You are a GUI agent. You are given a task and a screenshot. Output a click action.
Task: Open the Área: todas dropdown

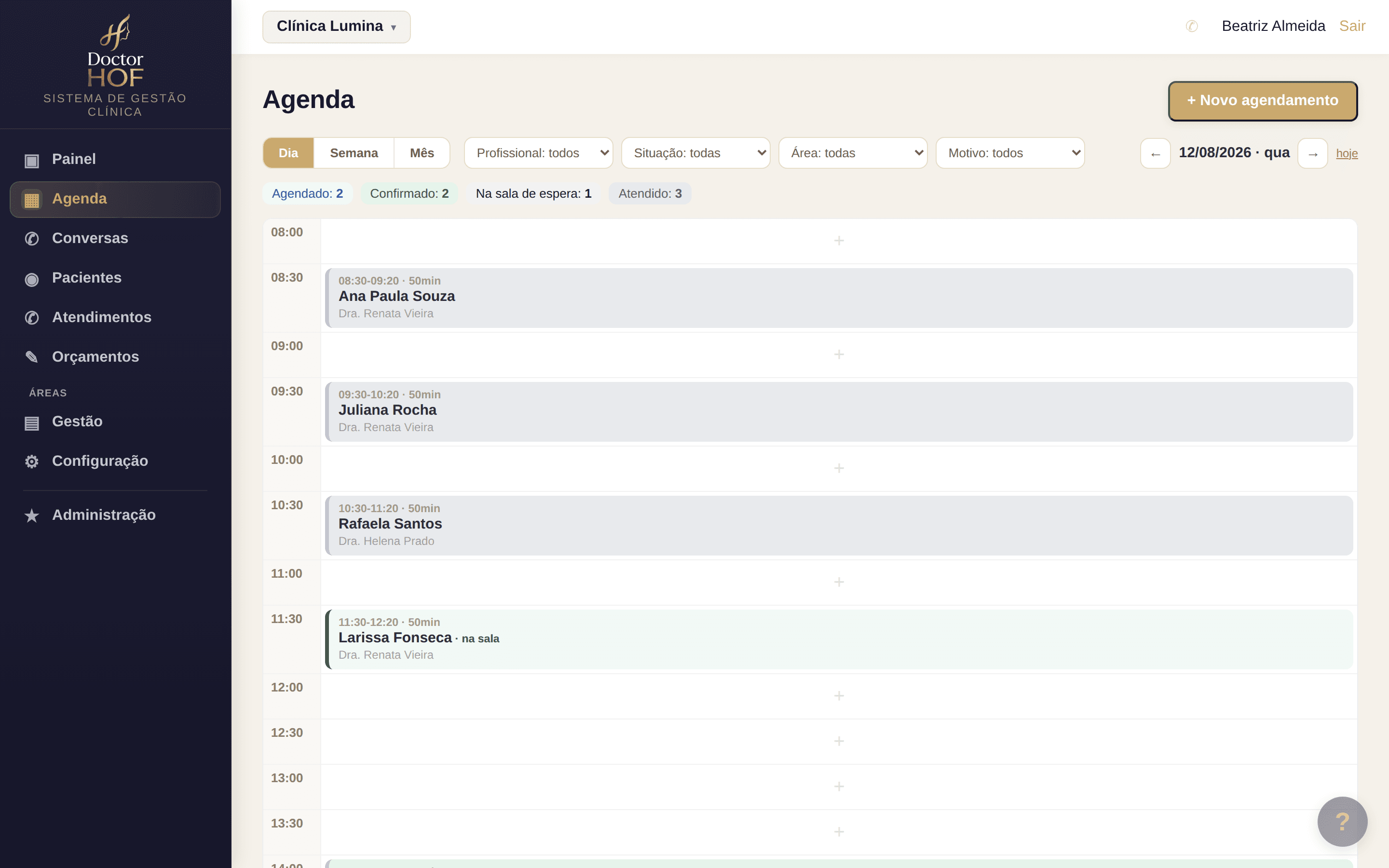(x=853, y=153)
